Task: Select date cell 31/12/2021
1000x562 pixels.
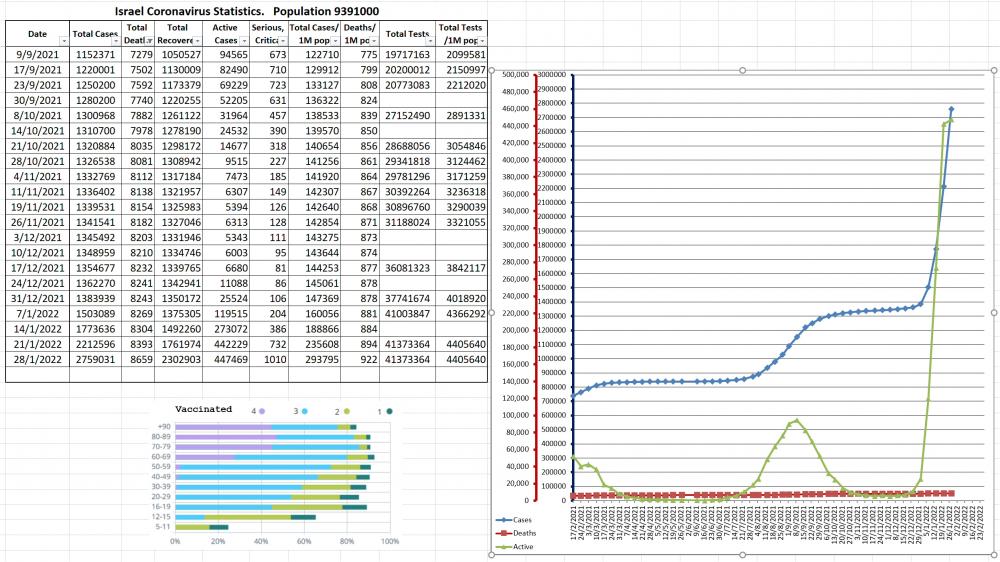Action: [38, 299]
